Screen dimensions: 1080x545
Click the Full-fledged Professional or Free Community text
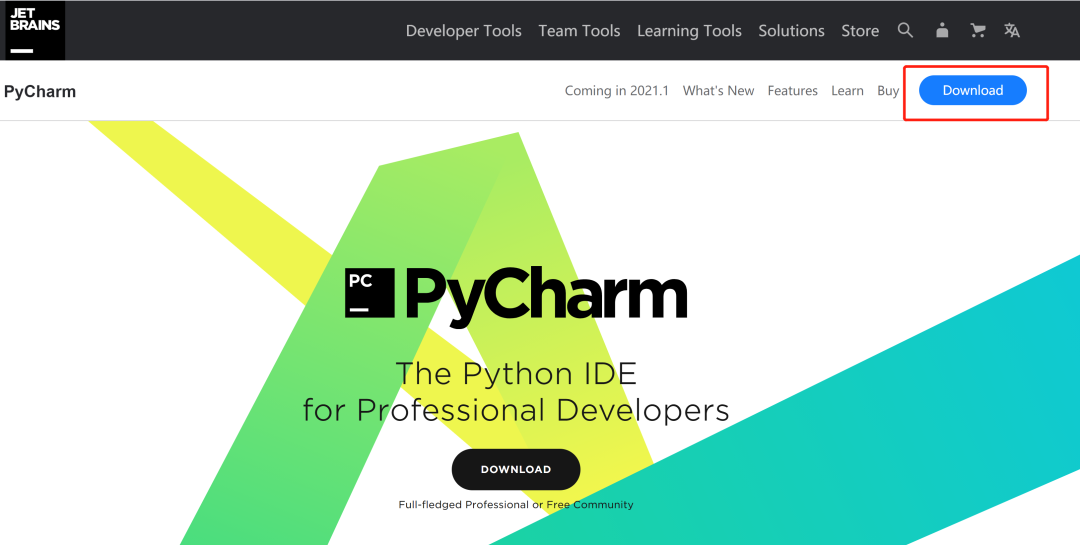pyautogui.click(x=516, y=505)
